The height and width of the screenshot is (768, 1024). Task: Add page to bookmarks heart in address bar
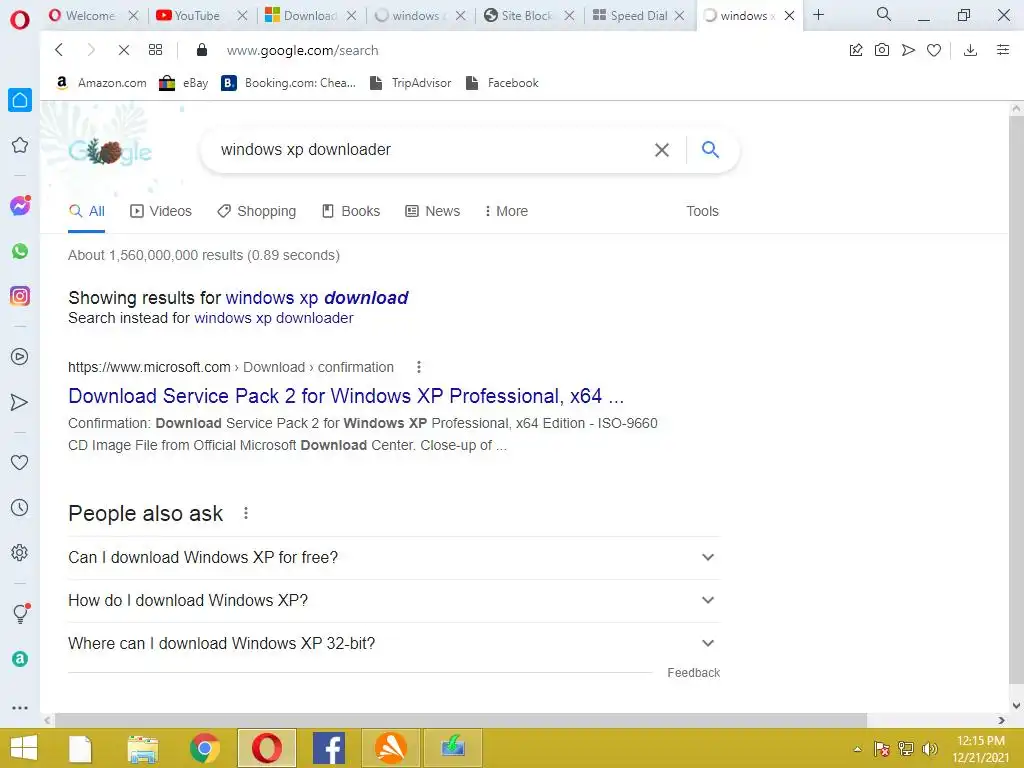934,50
